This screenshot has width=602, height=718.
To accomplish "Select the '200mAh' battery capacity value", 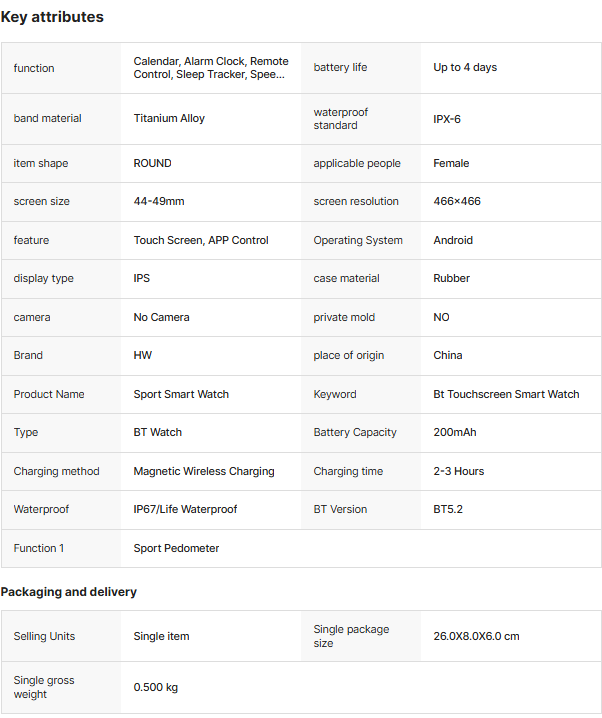I will click(456, 432).
